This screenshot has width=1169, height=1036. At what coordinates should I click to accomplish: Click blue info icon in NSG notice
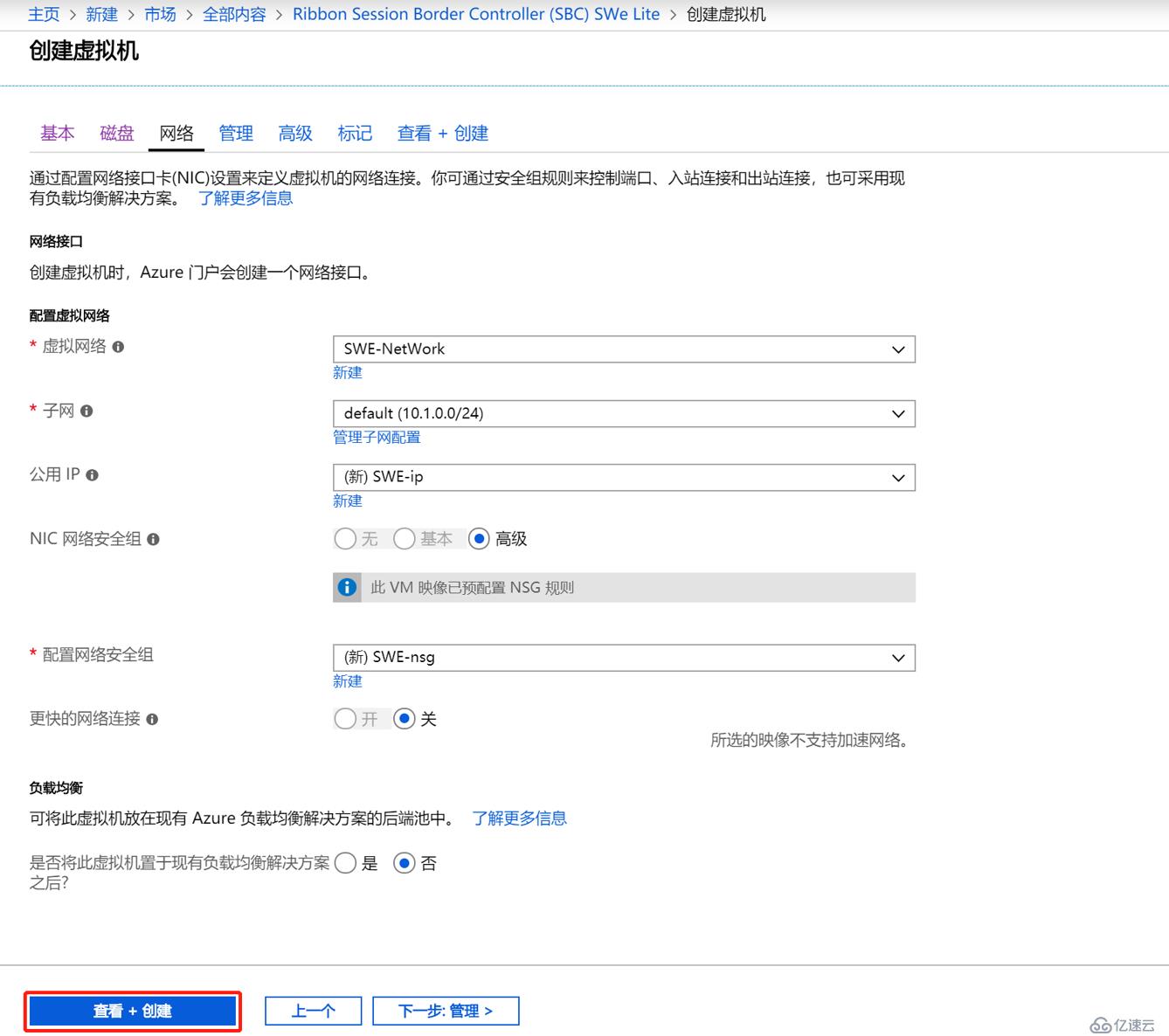(x=347, y=587)
